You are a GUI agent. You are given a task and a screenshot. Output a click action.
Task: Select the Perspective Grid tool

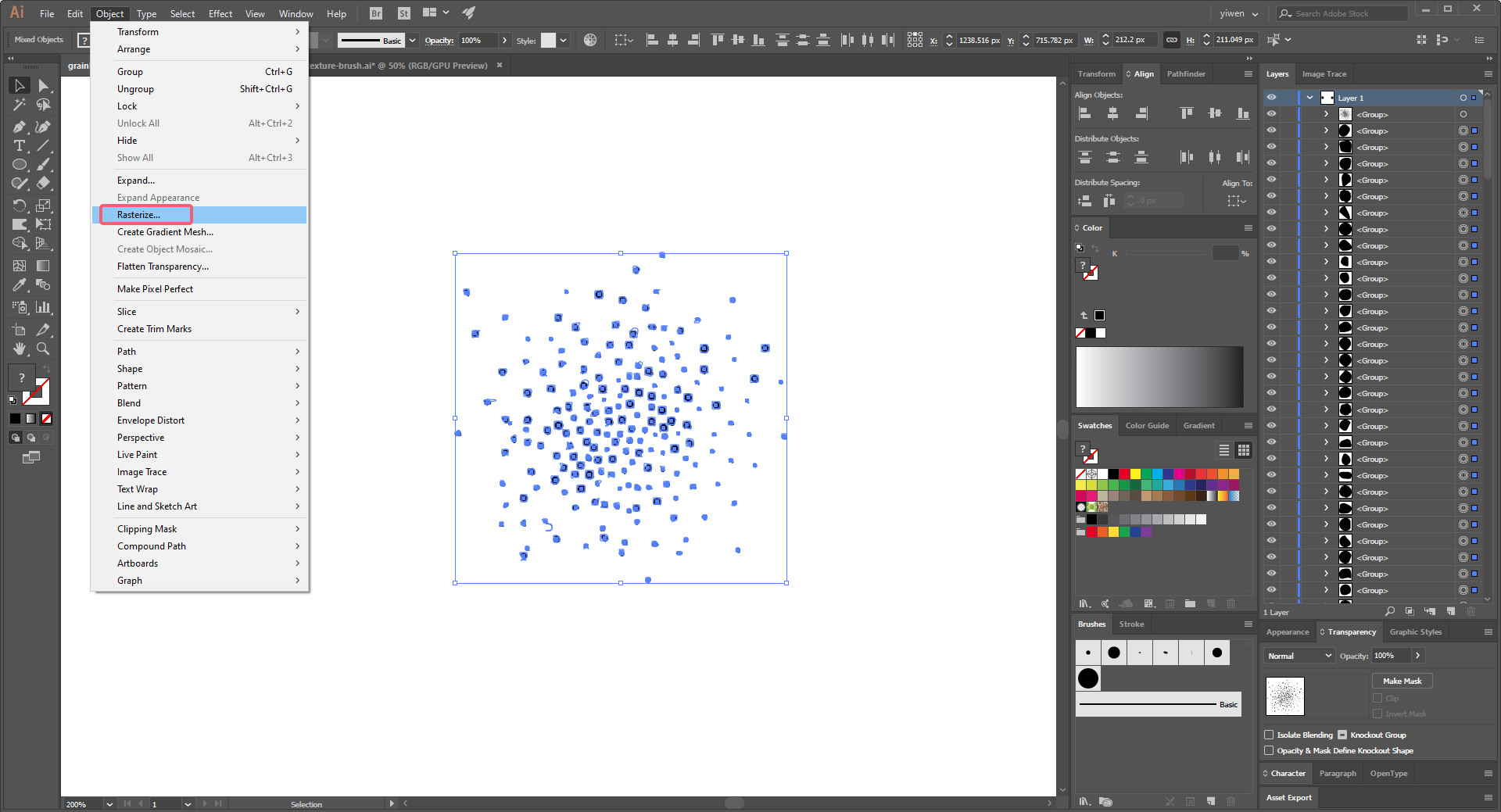tap(44, 243)
